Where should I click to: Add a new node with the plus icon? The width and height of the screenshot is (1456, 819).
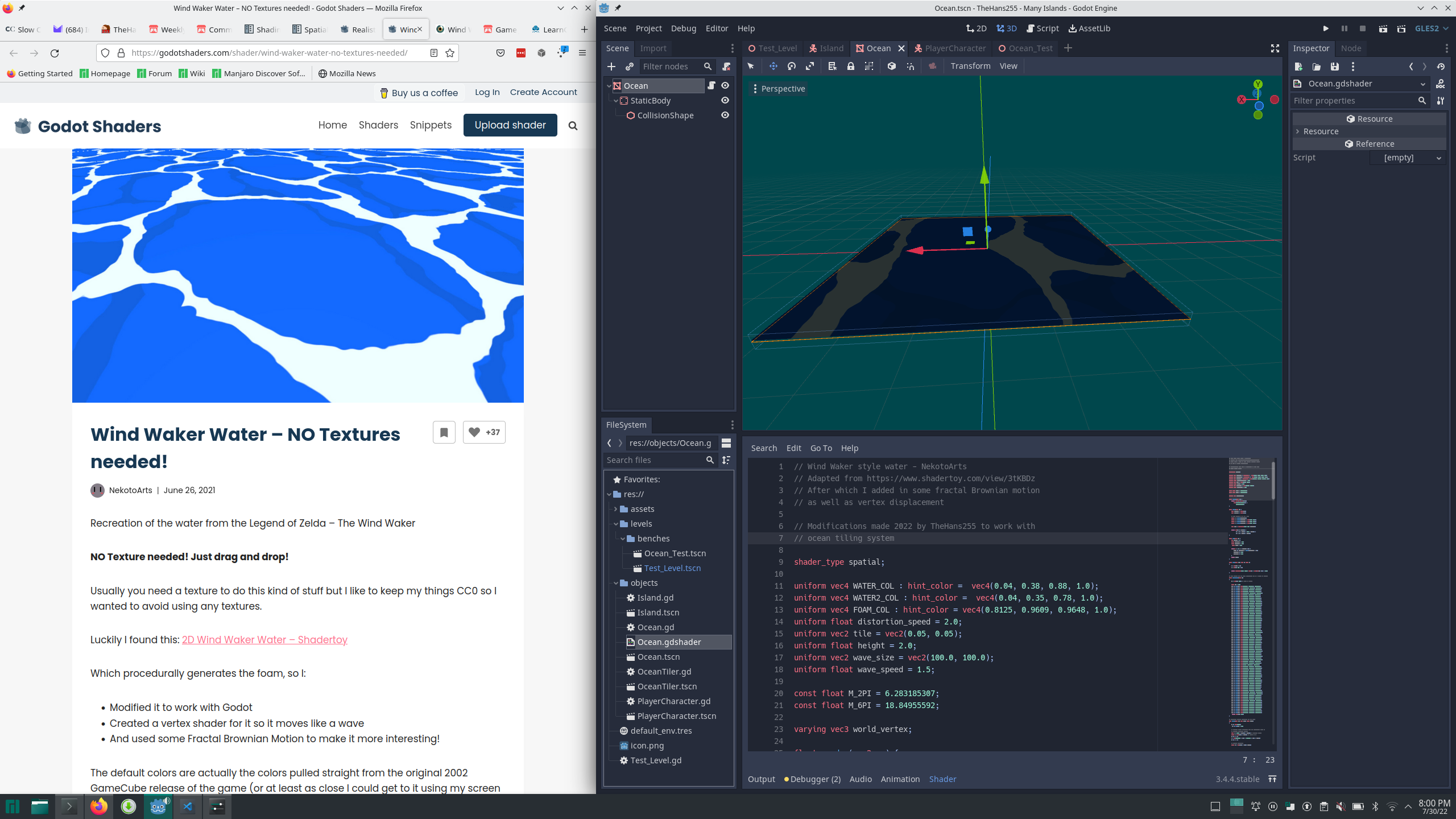coord(611,67)
